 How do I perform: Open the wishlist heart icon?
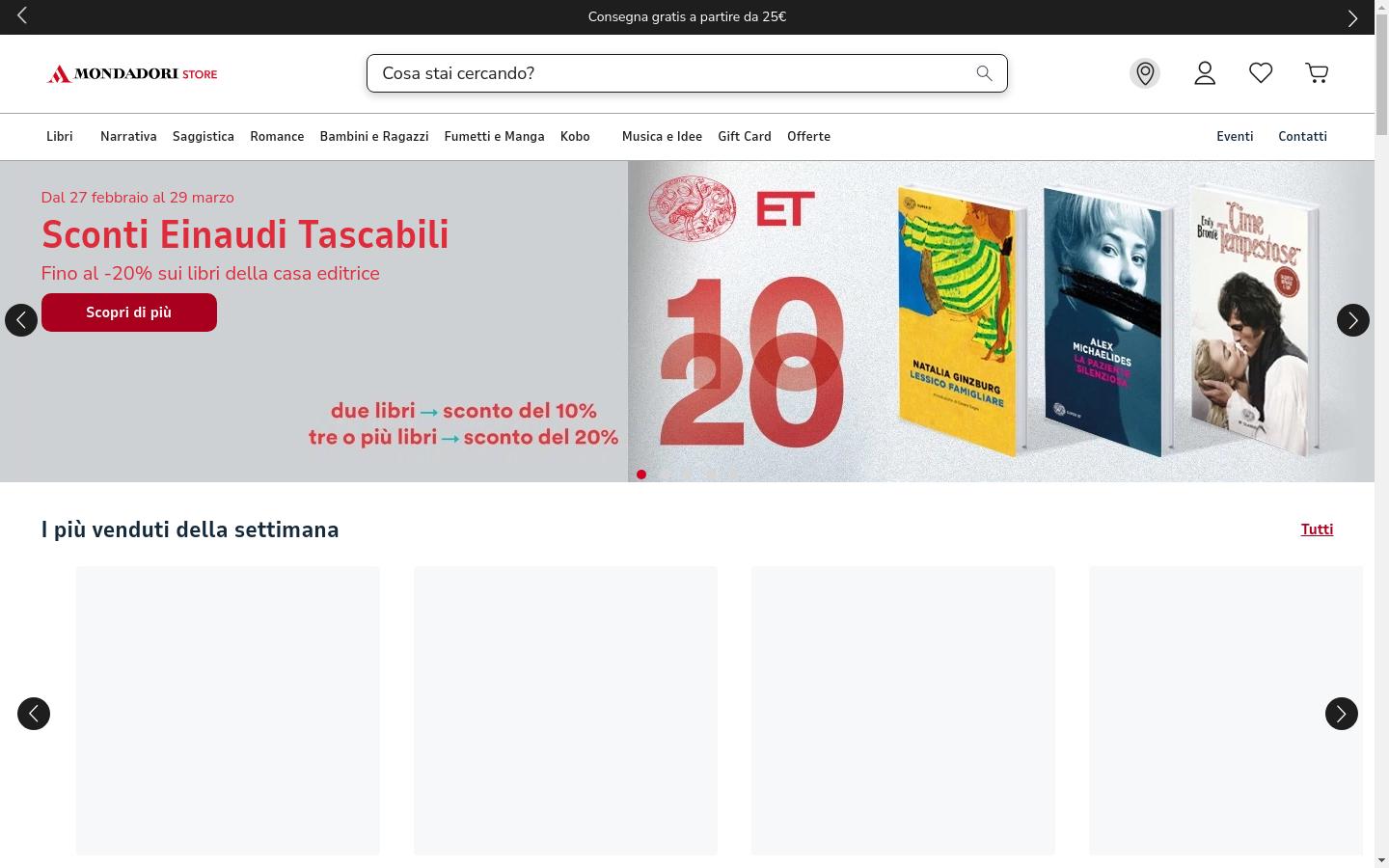(x=1261, y=72)
